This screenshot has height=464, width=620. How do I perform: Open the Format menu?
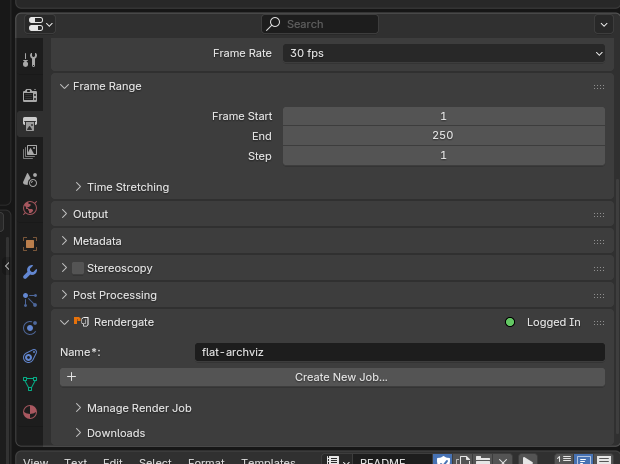(x=206, y=461)
